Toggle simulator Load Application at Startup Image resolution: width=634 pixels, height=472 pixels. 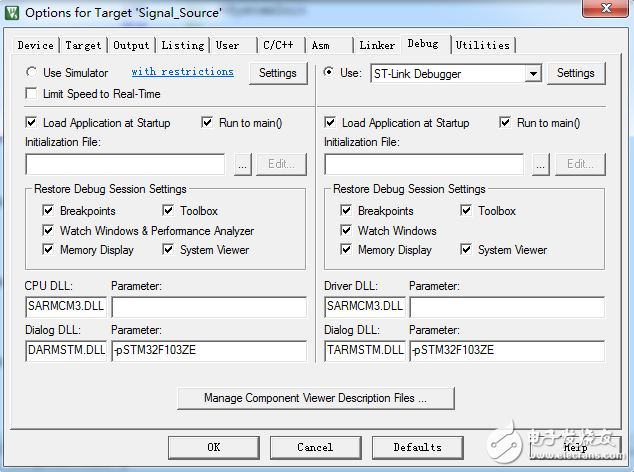31,123
